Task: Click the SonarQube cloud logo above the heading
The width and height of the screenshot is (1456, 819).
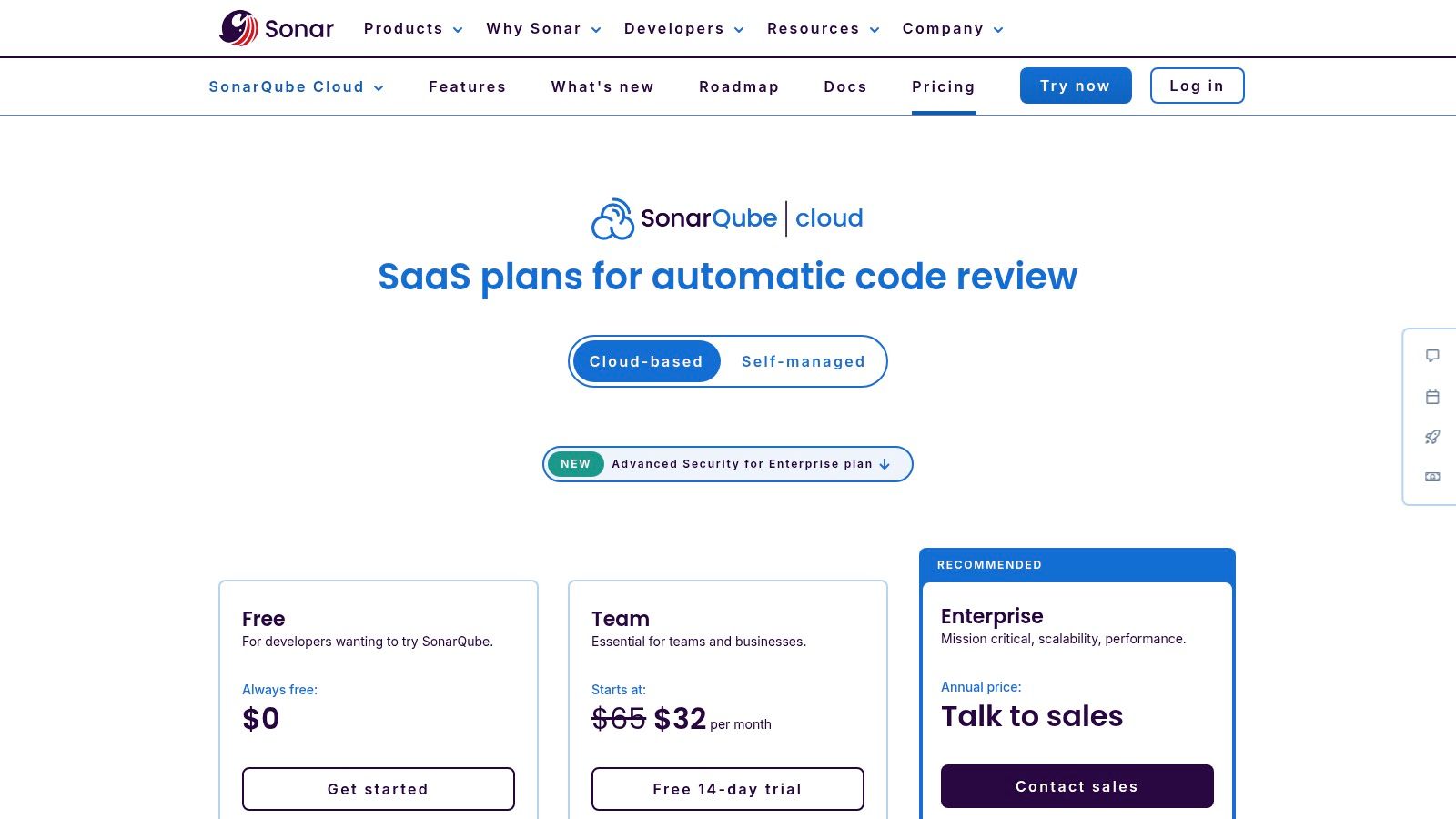Action: (726, 218)
